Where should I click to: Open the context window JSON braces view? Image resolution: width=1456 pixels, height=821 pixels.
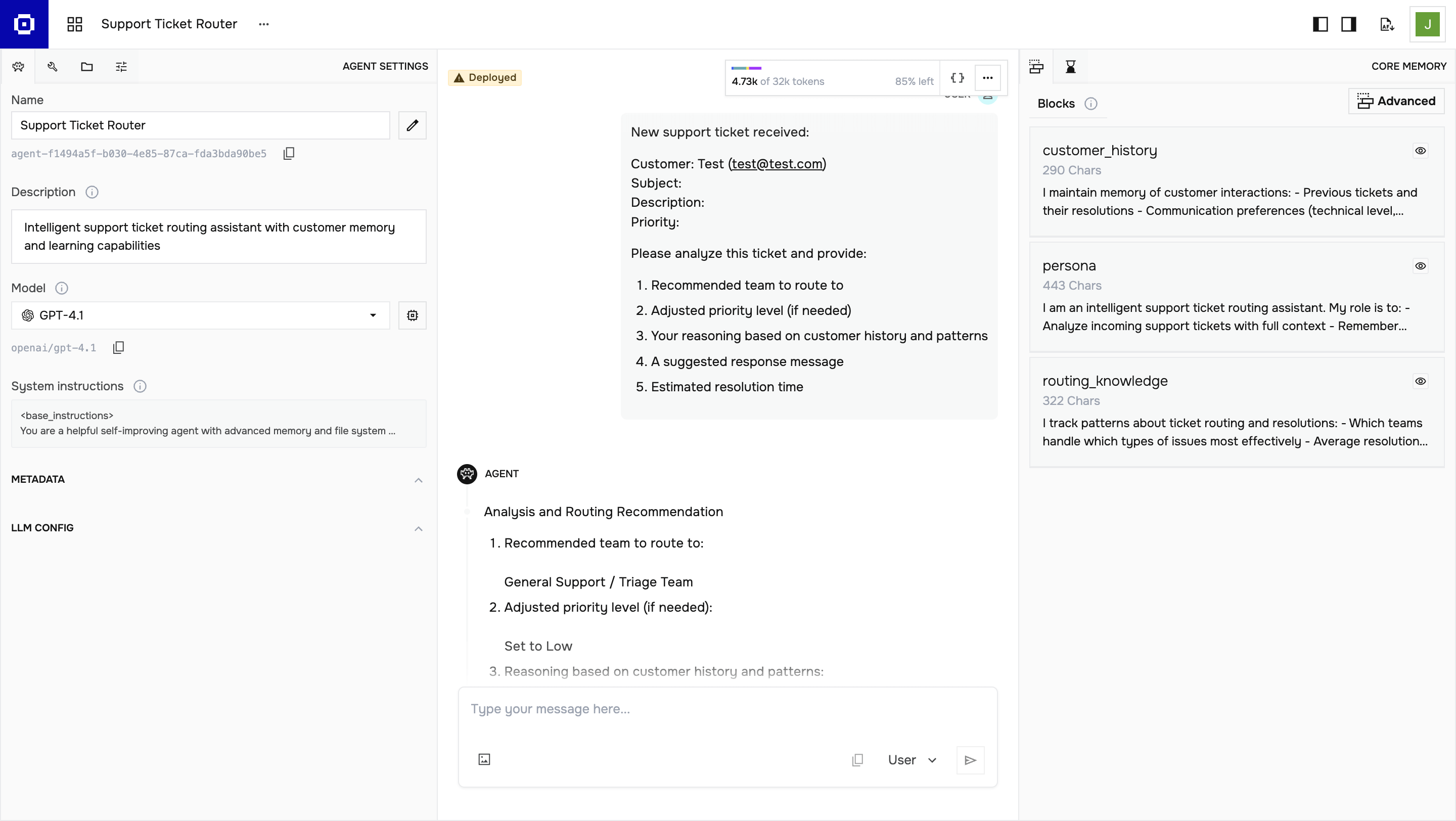coord(957,78)
